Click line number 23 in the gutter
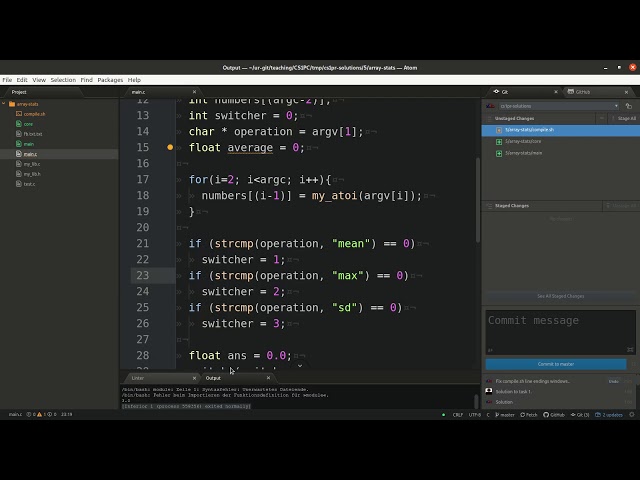The height and width of the screenshot is (480, 640). [x=142, y=276]
